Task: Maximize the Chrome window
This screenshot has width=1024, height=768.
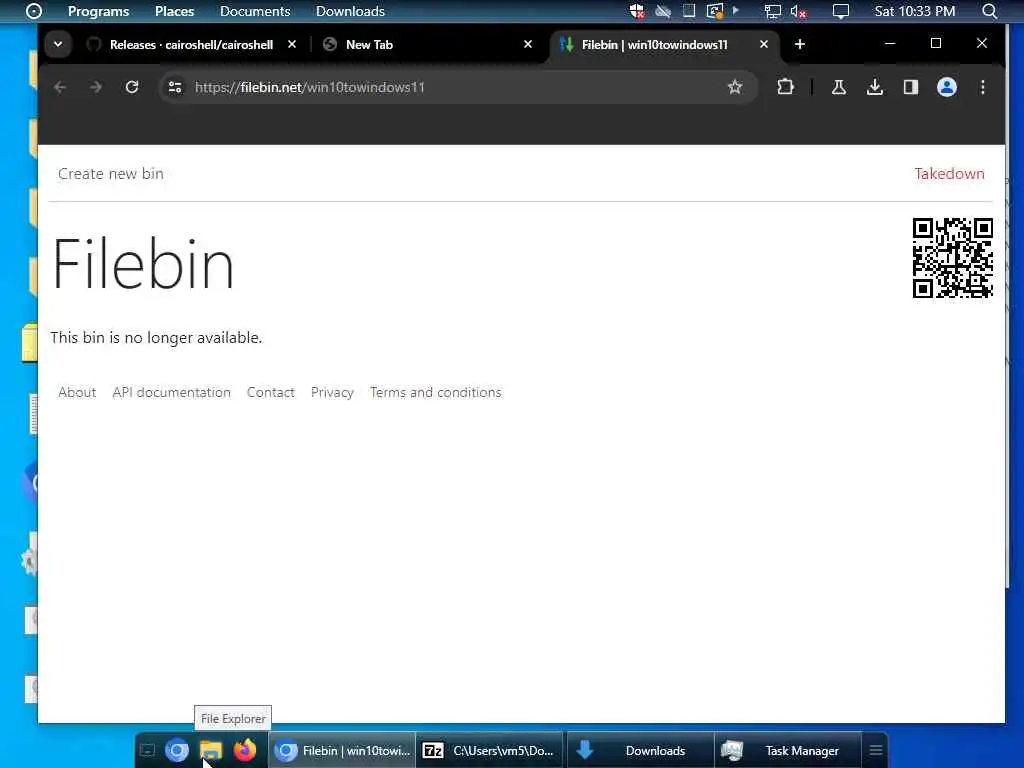Action: click(935, 43)
